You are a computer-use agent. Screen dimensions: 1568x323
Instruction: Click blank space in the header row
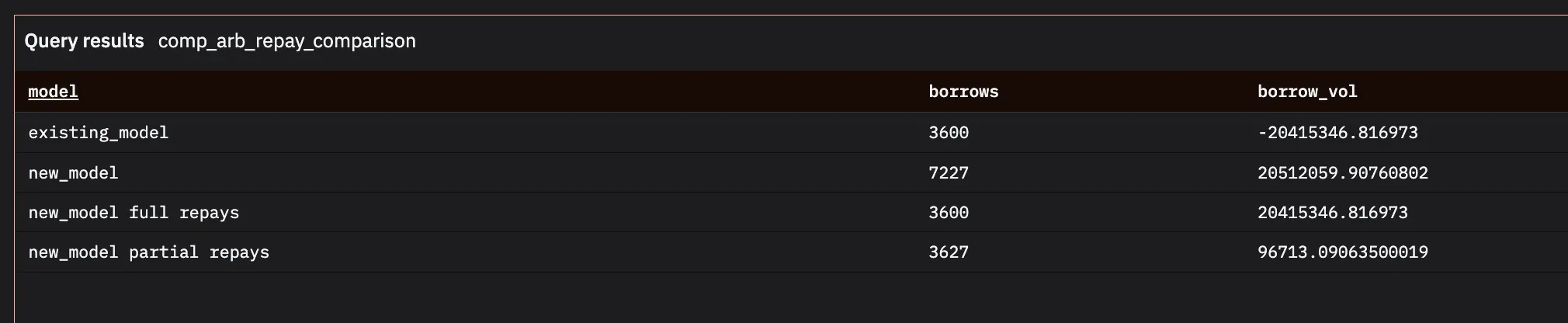[505, 92]
